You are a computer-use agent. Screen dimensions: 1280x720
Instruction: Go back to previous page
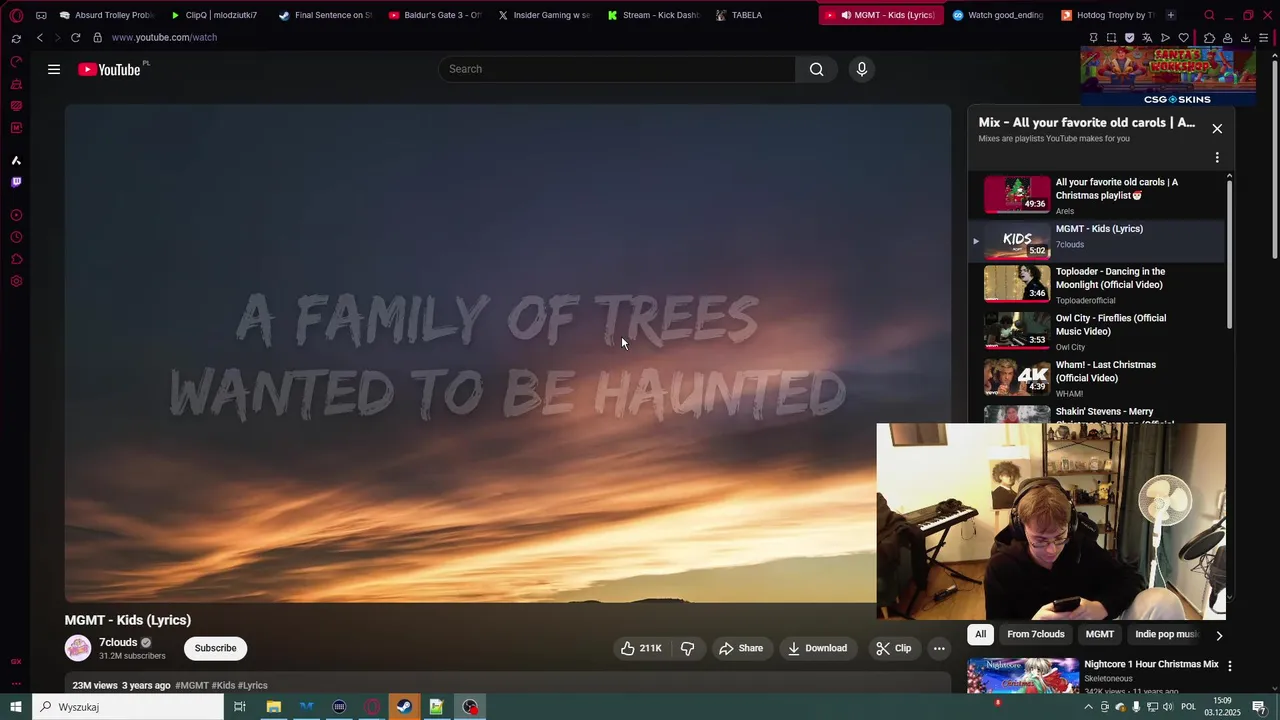(x=40, y=37)
